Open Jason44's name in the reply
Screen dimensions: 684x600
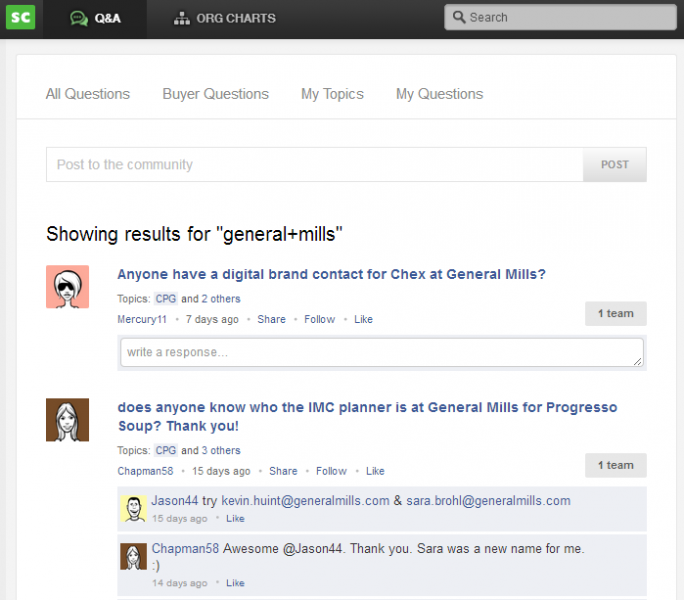click(x=174, y=501)
